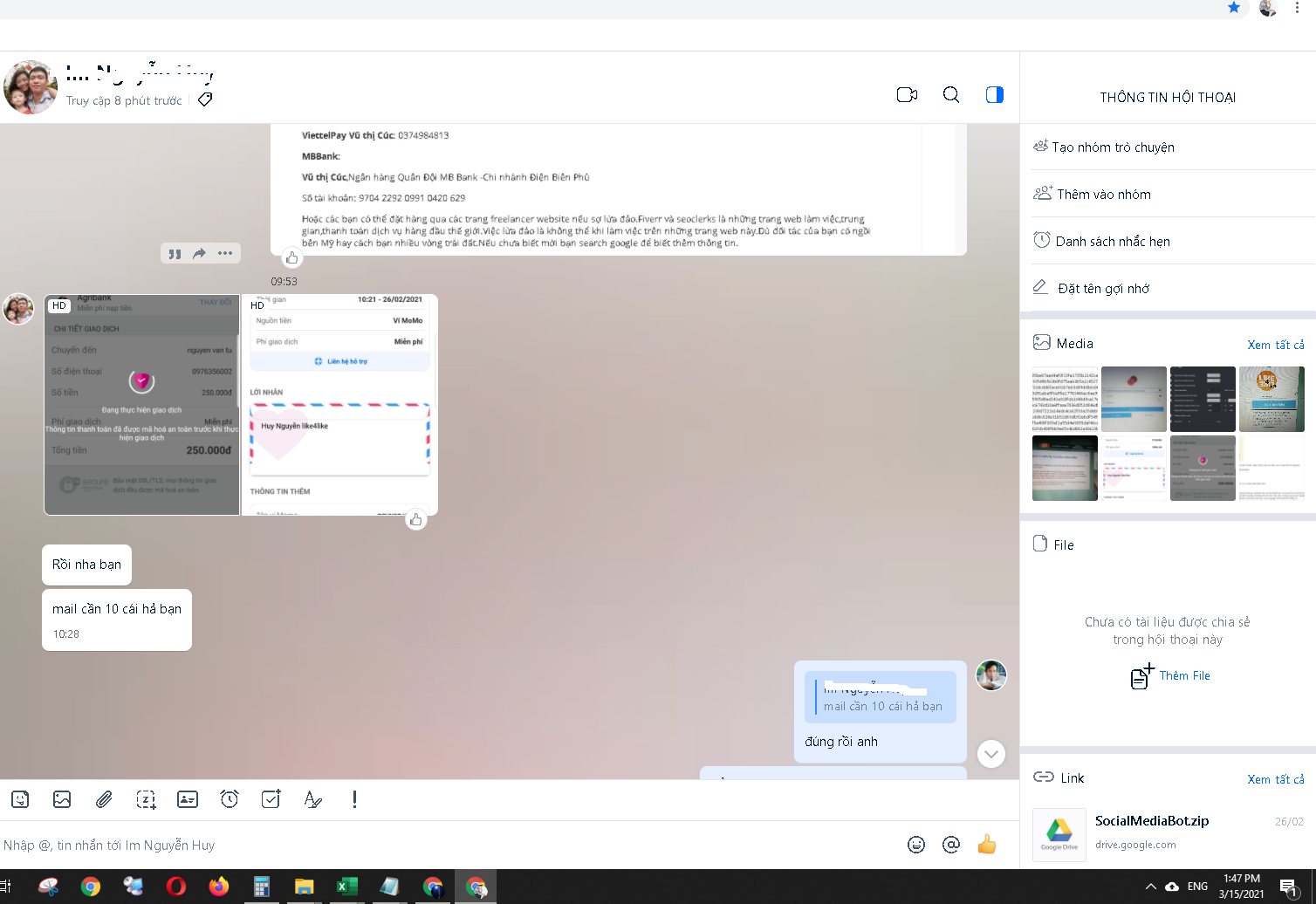
Task: Forward the bank info message
Action: tap(200, 253)
